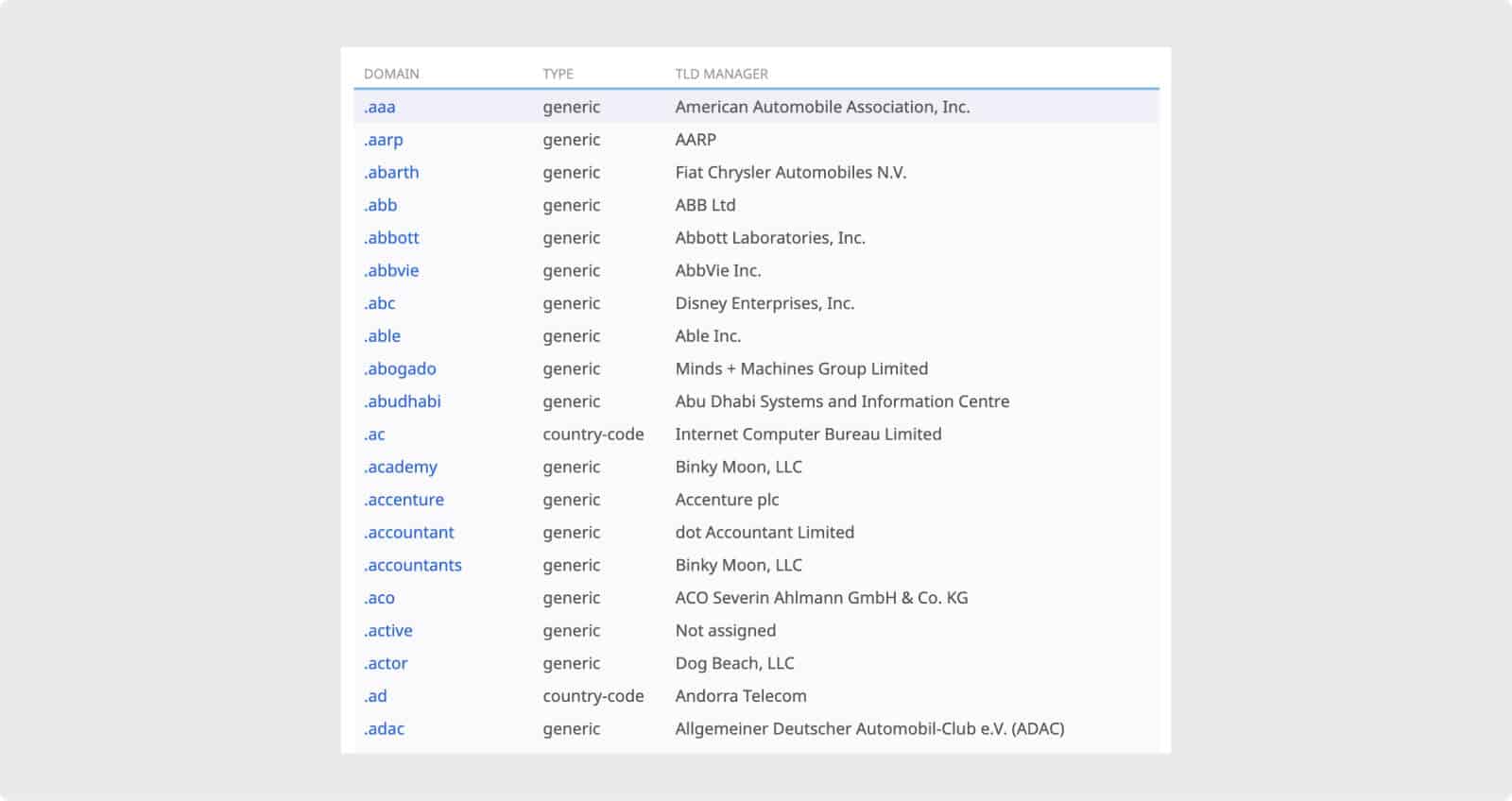Screen dimensions: 1512x801
Task: Open the .able domain link
Action: (x=383, y=336)
